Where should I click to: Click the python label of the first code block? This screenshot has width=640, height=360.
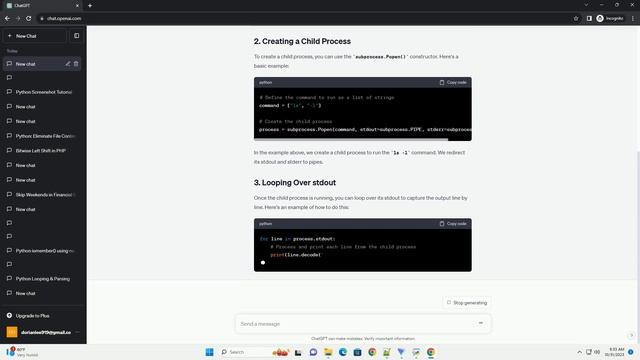tap(265, 82)
